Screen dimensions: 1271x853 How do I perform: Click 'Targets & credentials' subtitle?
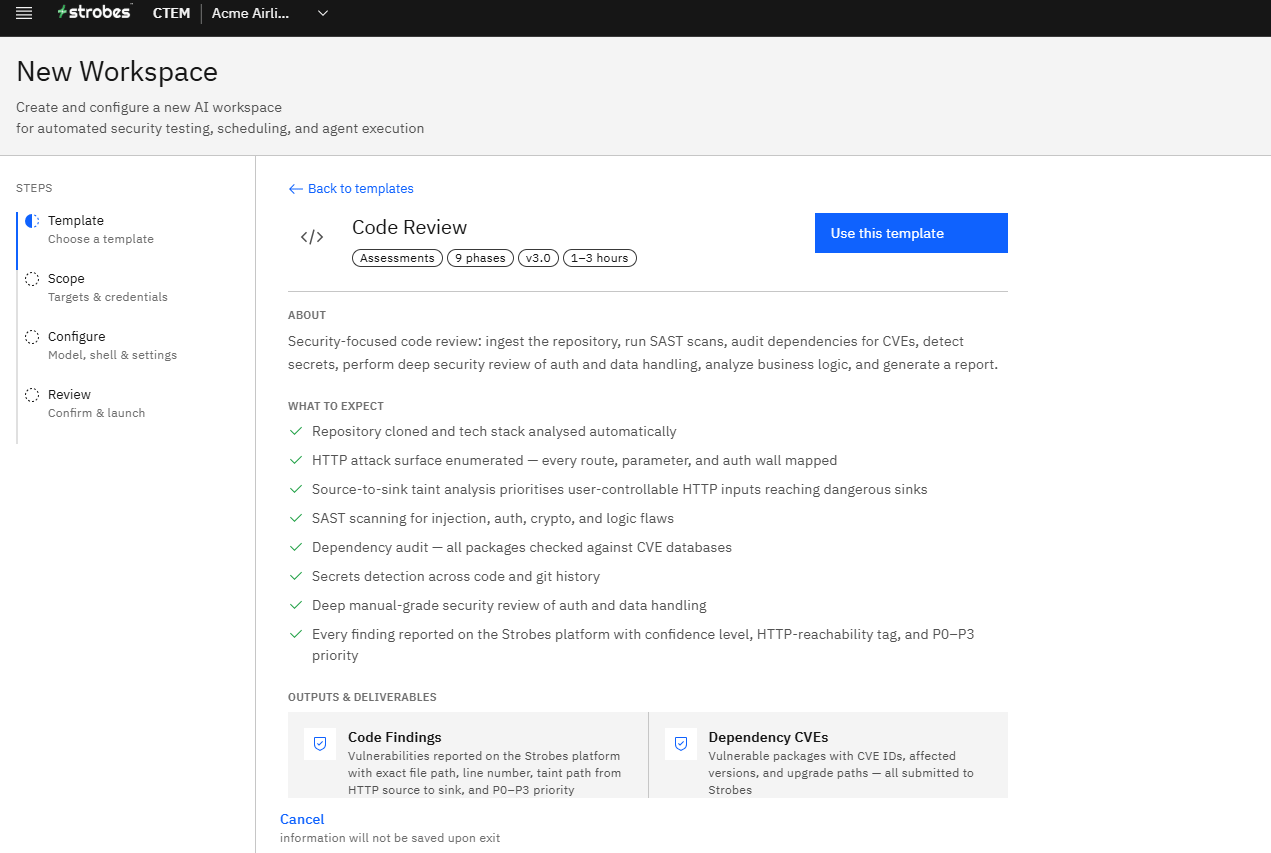pyautogui.click(x=108, y=297)
